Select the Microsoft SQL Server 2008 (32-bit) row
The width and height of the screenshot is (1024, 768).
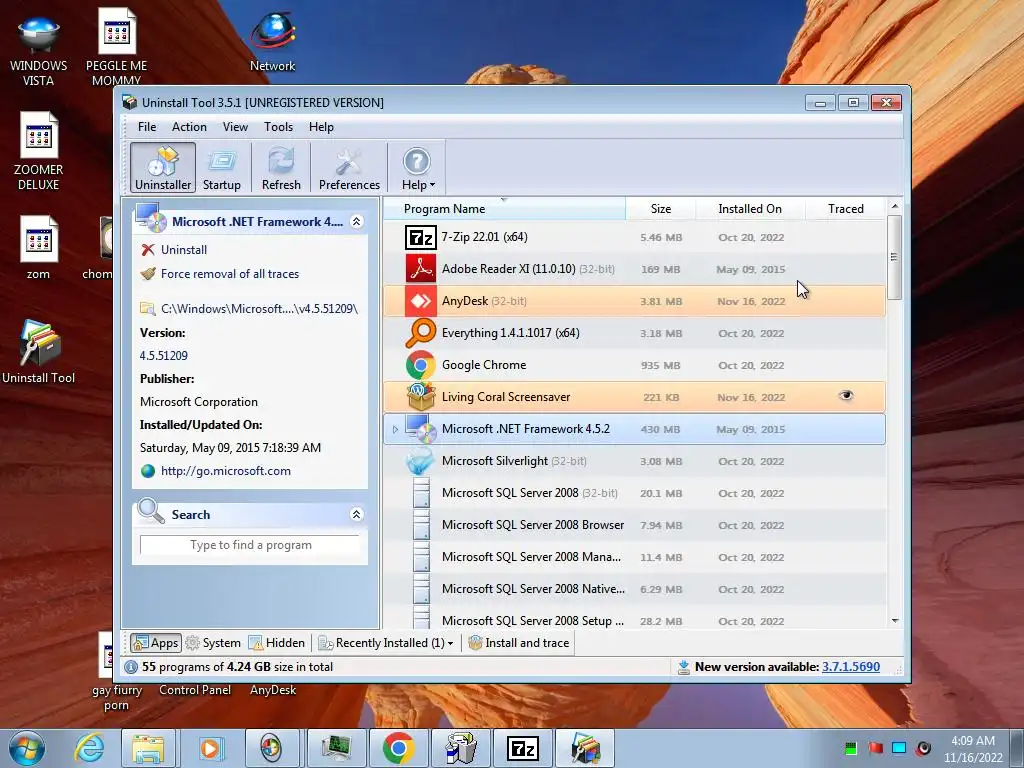[x=635, y=493]
